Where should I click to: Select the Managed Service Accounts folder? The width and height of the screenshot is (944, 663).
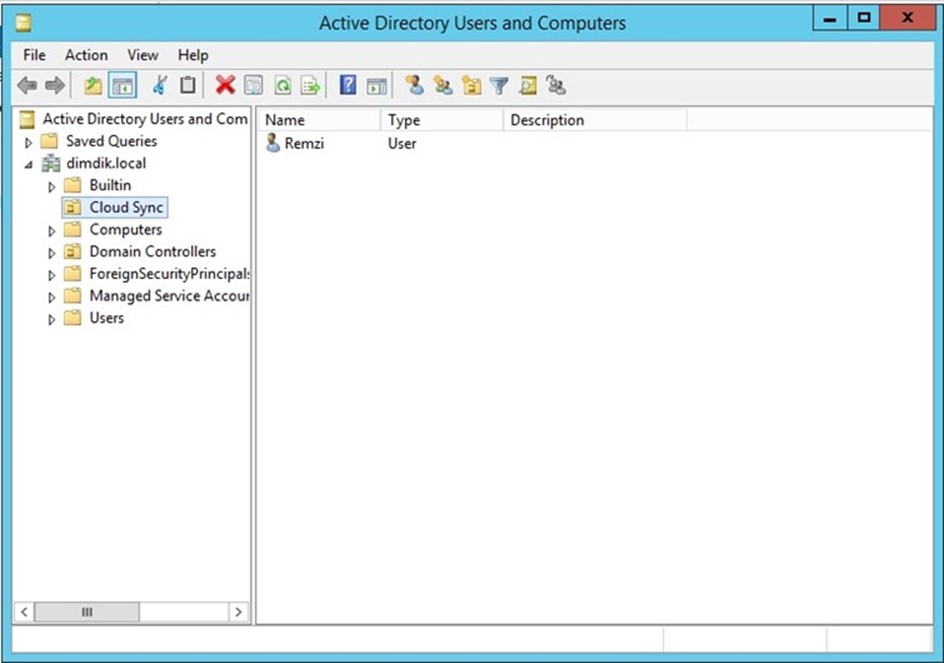click(169, 296)
